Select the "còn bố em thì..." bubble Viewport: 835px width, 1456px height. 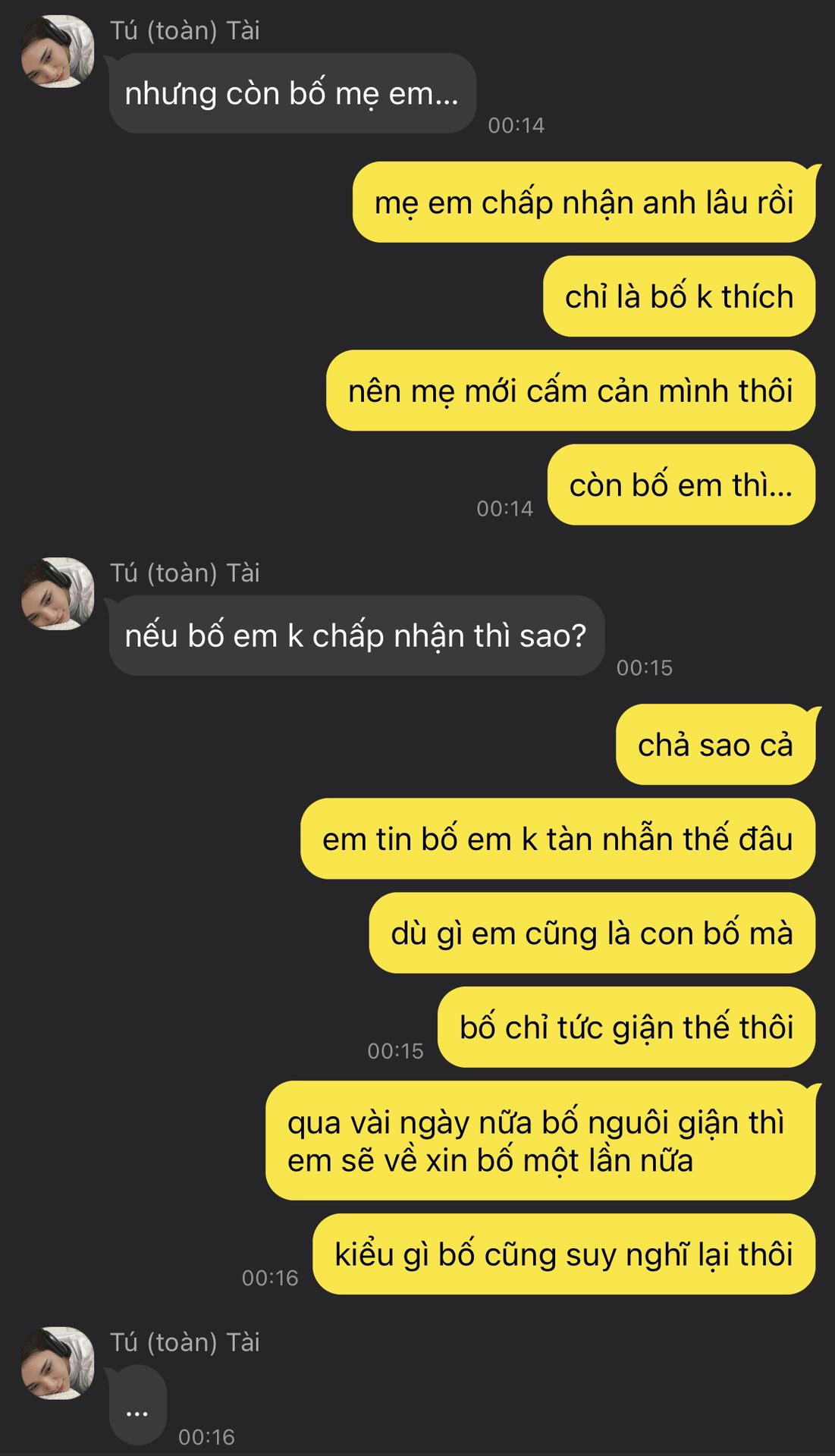pyautogui.click(x=682, y=485)
